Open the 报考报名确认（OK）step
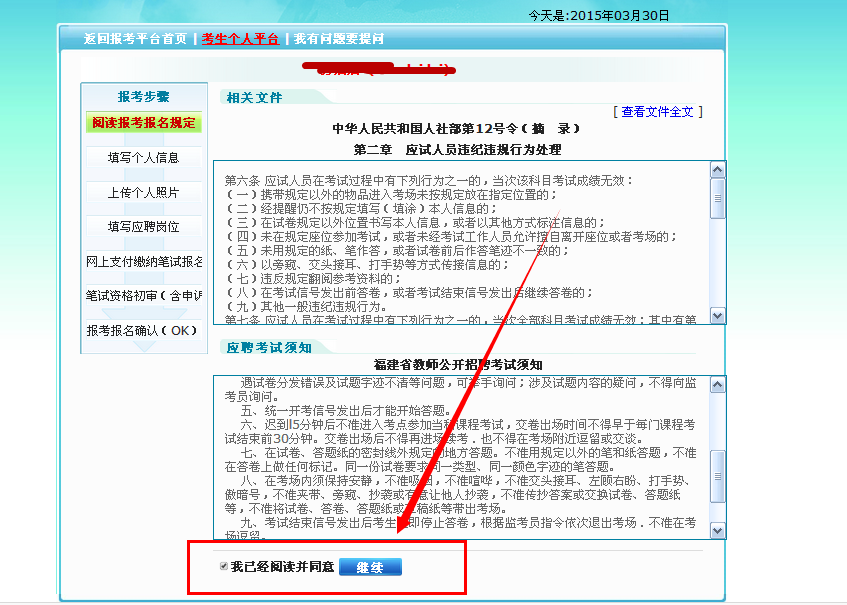This screenshot has height=605, width=847. pyautogui.click(x=144, y=330)
